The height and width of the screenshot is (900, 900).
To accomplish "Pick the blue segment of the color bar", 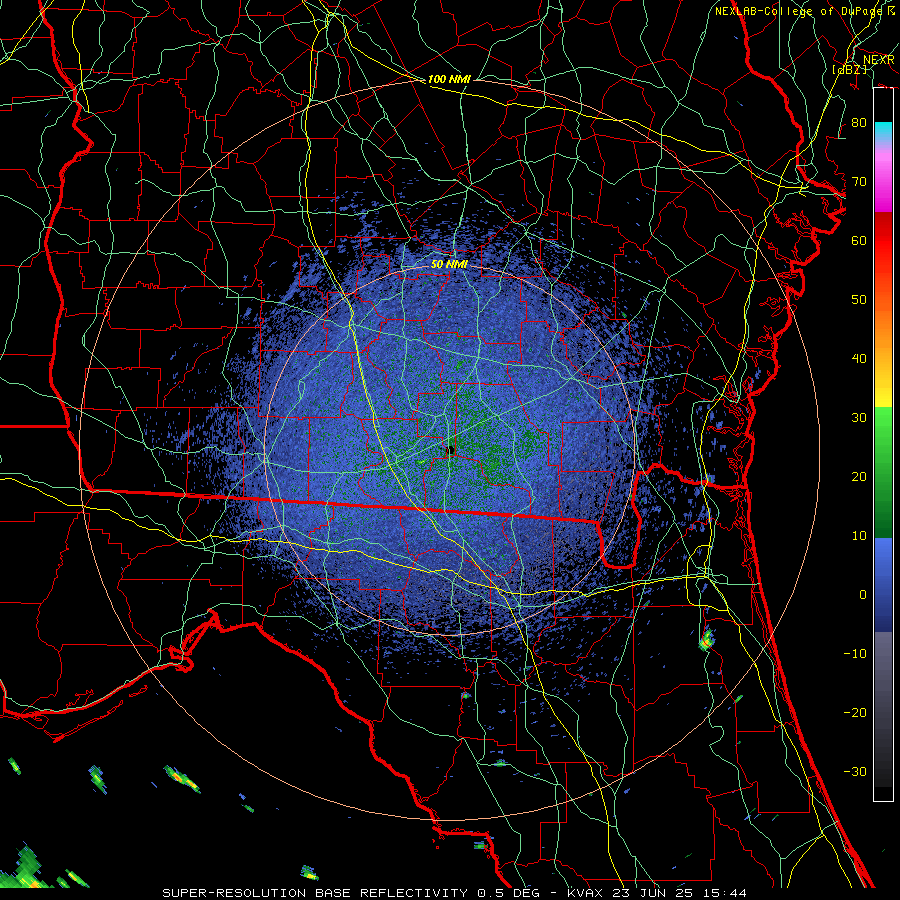I will click(883, 584).
